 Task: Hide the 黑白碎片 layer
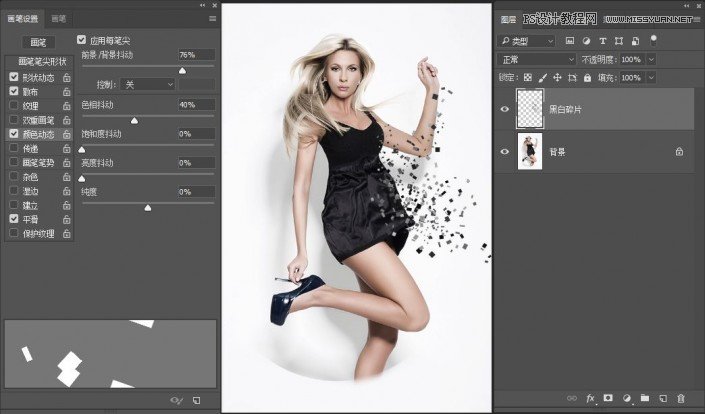coord(505,110)
